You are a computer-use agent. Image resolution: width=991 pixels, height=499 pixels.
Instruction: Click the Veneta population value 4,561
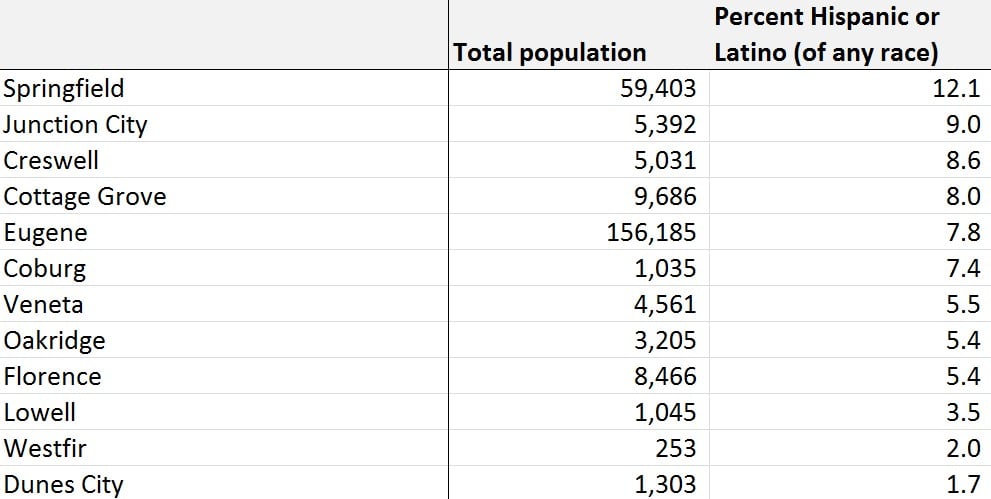[578, 304]
